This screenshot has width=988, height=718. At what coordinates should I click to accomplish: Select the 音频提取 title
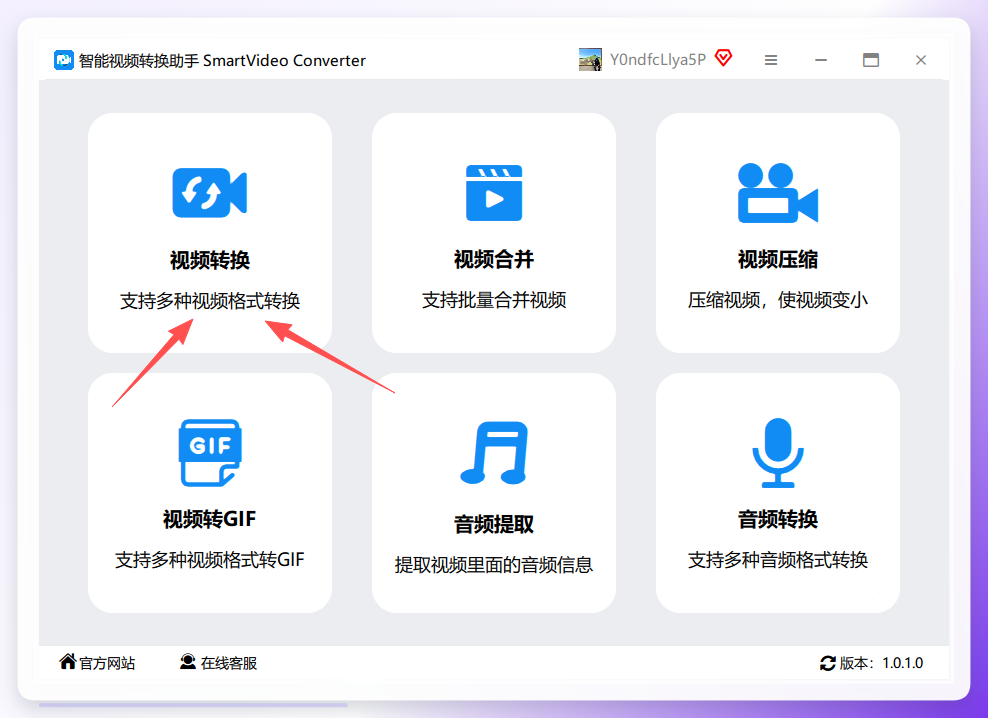pos(494,524)
